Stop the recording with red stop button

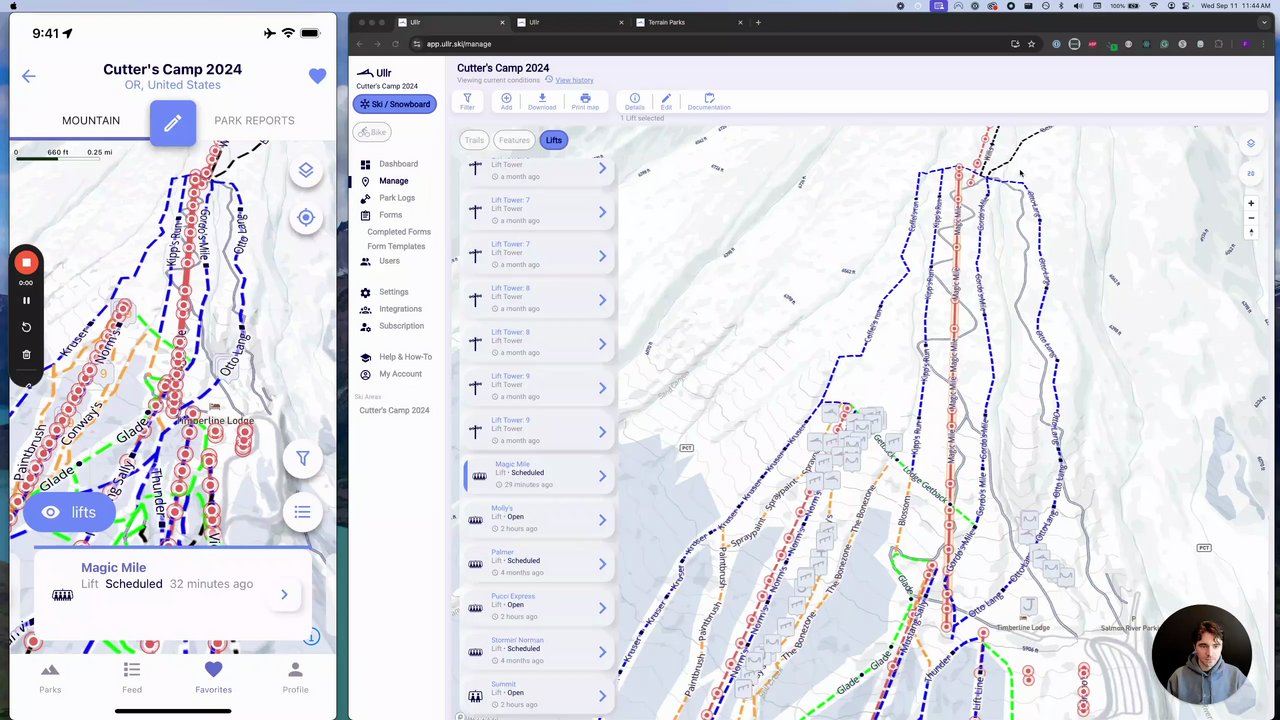tap(27, 263)
